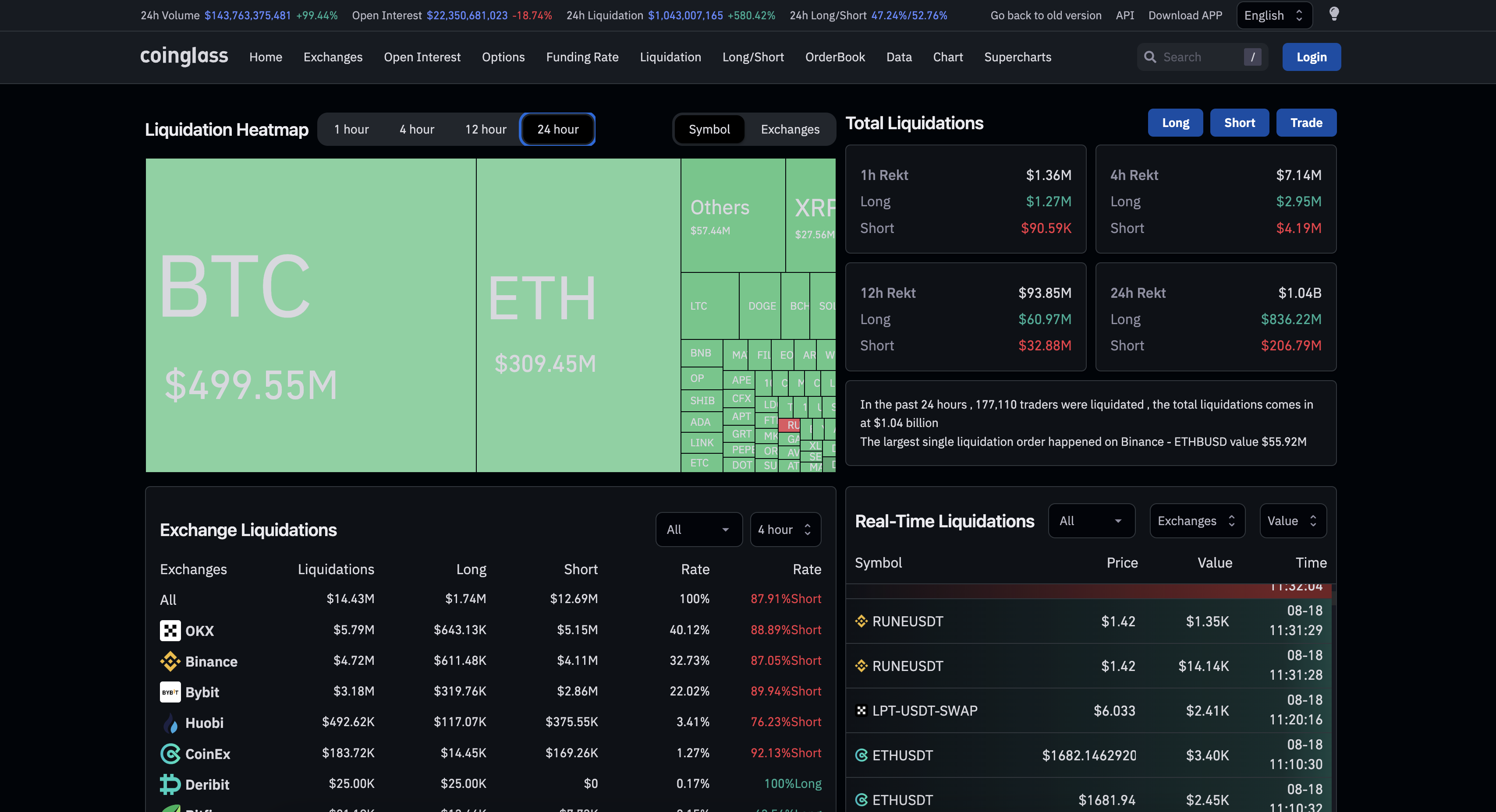Click the Binance exchange logo icon

tap(170, 661)
